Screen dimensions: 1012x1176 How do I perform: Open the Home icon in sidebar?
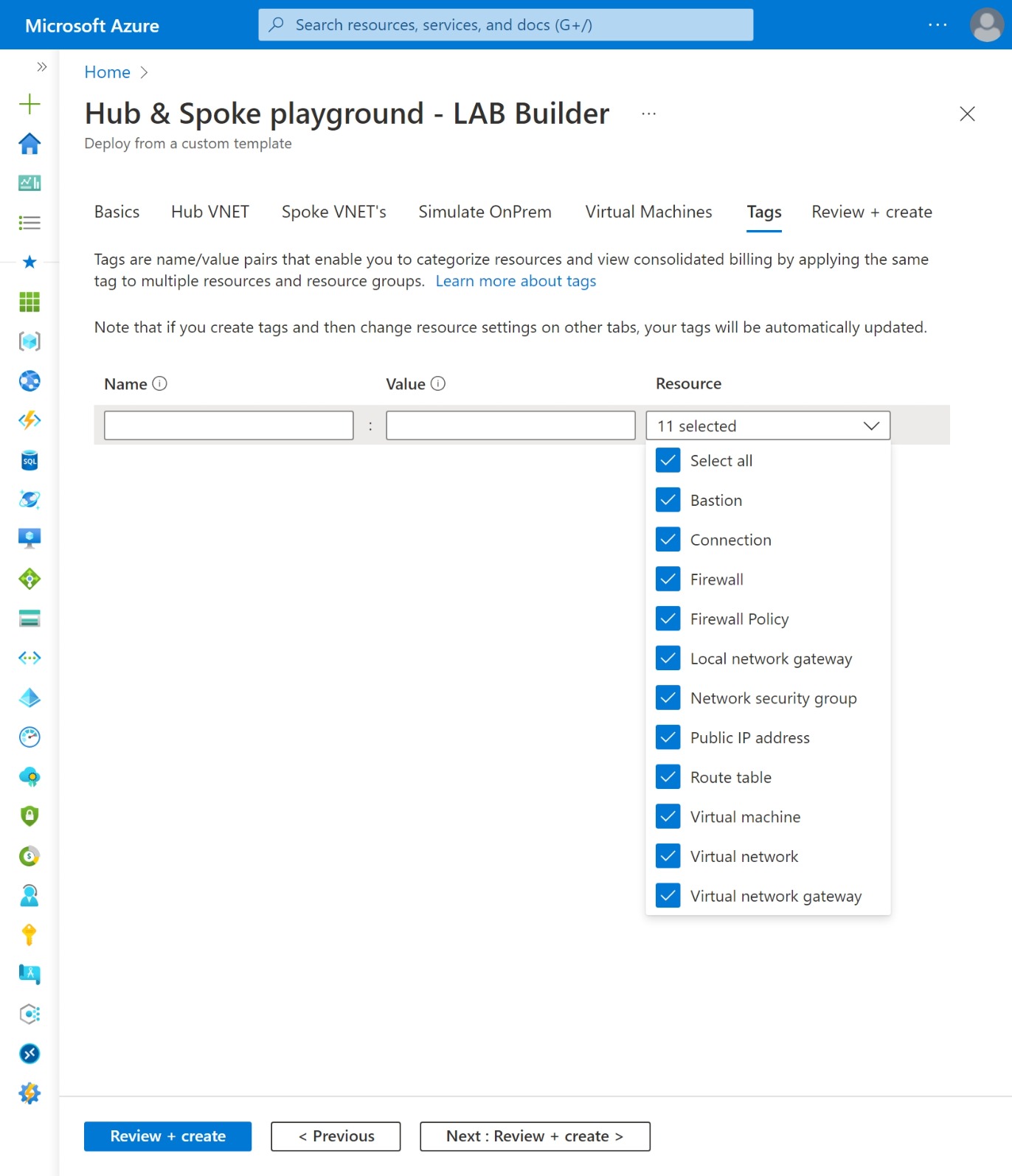pos(30,144)
